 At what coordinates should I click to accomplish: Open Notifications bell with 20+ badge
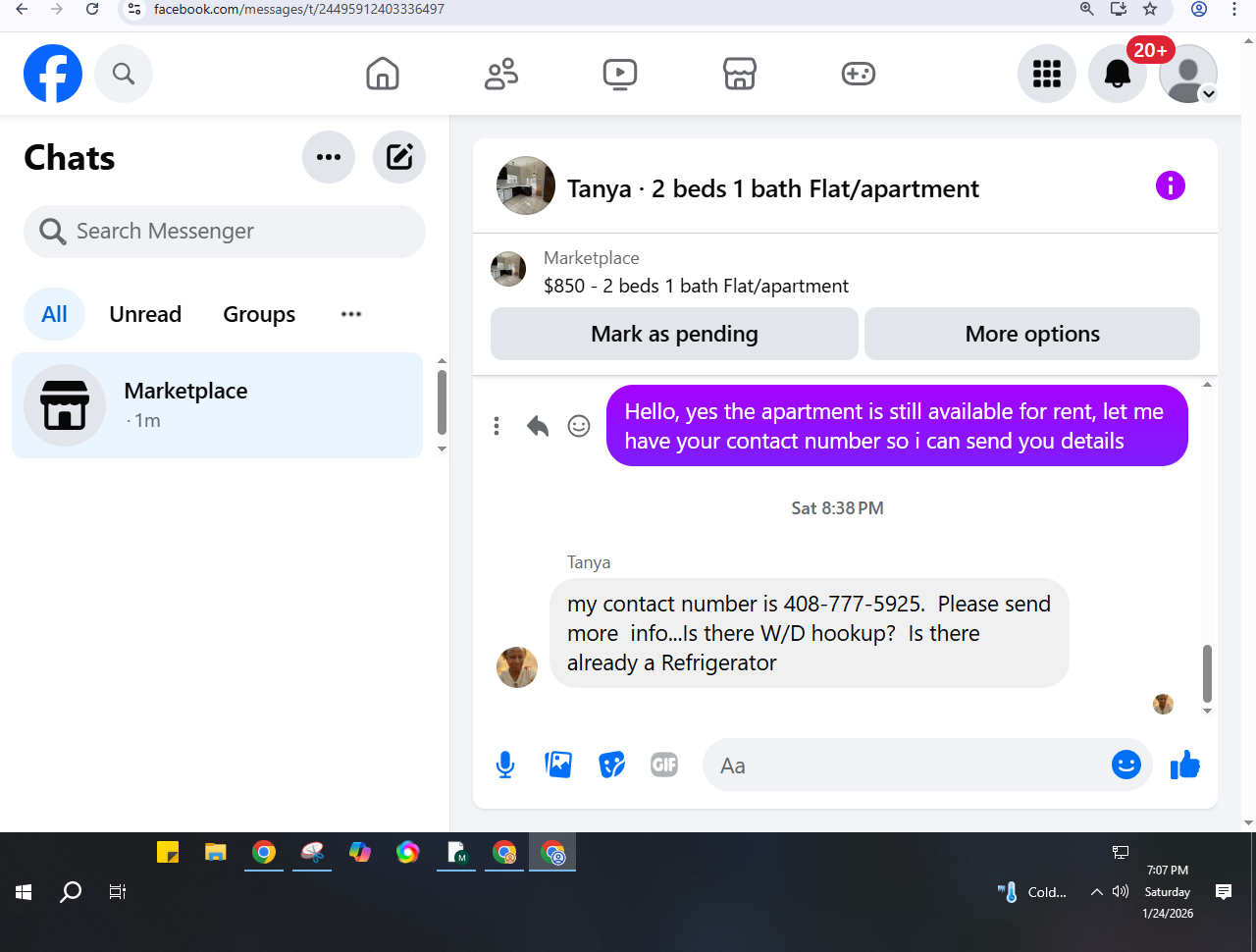tap(1118, 74)
